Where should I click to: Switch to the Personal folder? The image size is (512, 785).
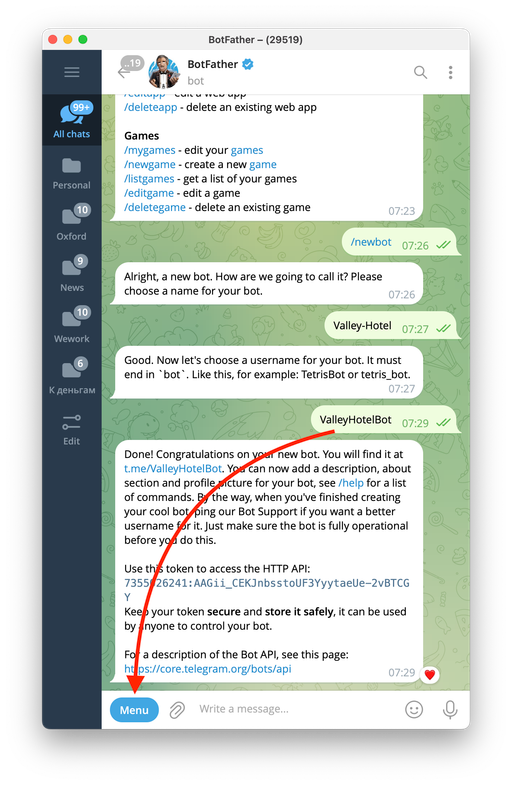72,173
